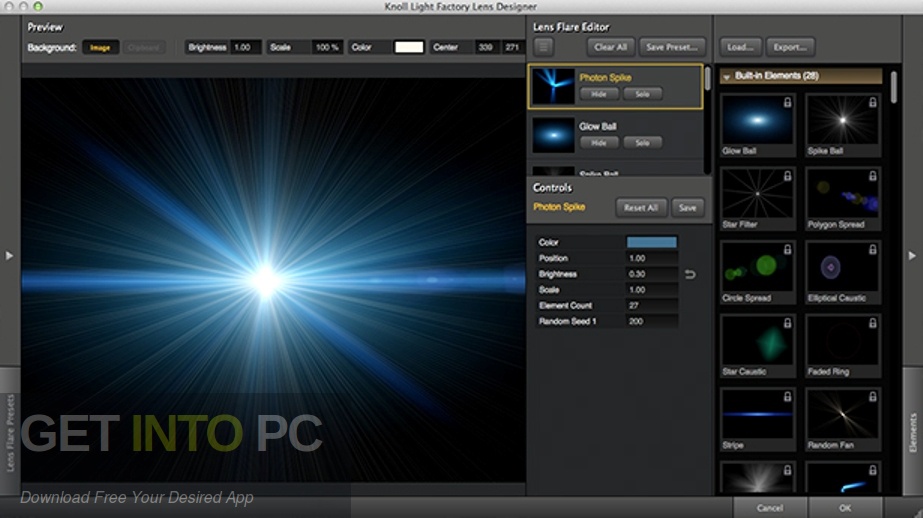Image resolution: width=923 pixels, height=518 pixels.
Task: Set background to Clipboard
Action: 144,48
